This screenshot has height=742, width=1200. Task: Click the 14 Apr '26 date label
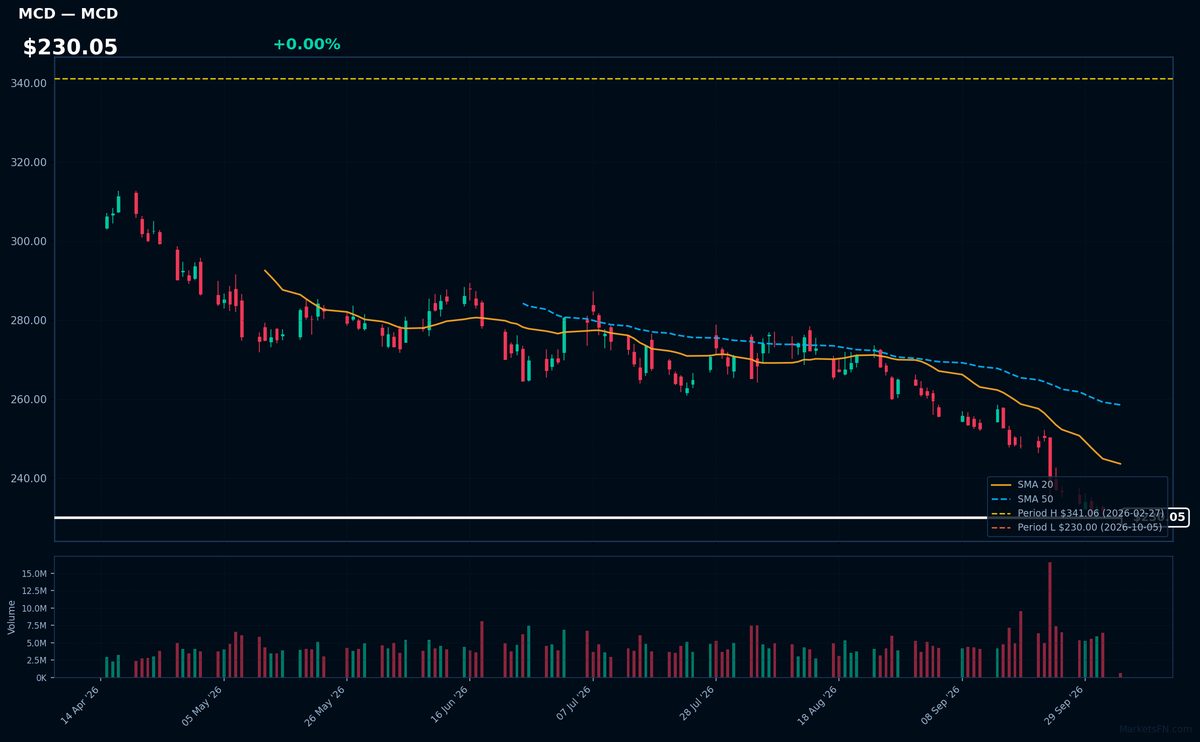(81, 706)
